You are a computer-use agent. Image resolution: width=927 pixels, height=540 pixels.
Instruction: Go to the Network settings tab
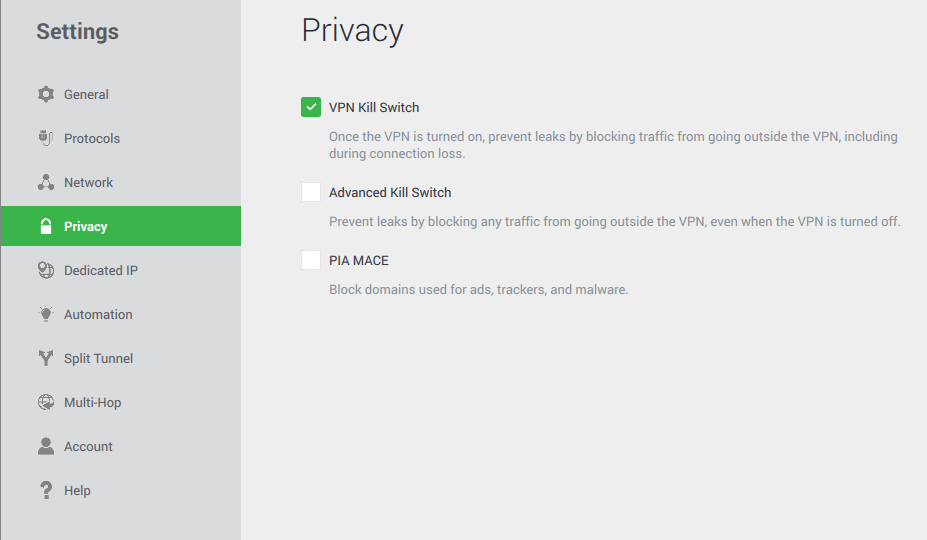pos(89,183)
